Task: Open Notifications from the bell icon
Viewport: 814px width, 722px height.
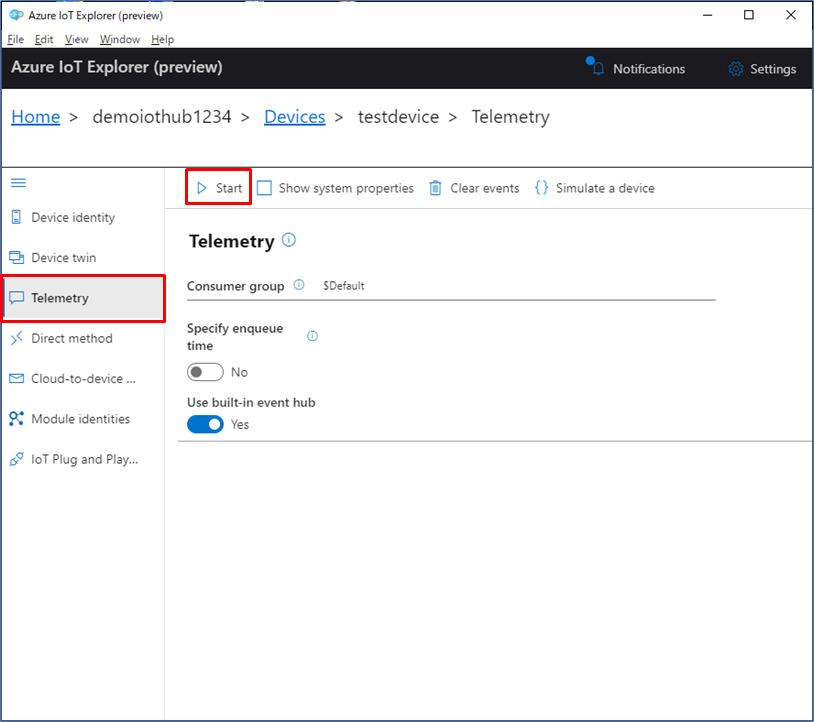Action: click(598, 68)
